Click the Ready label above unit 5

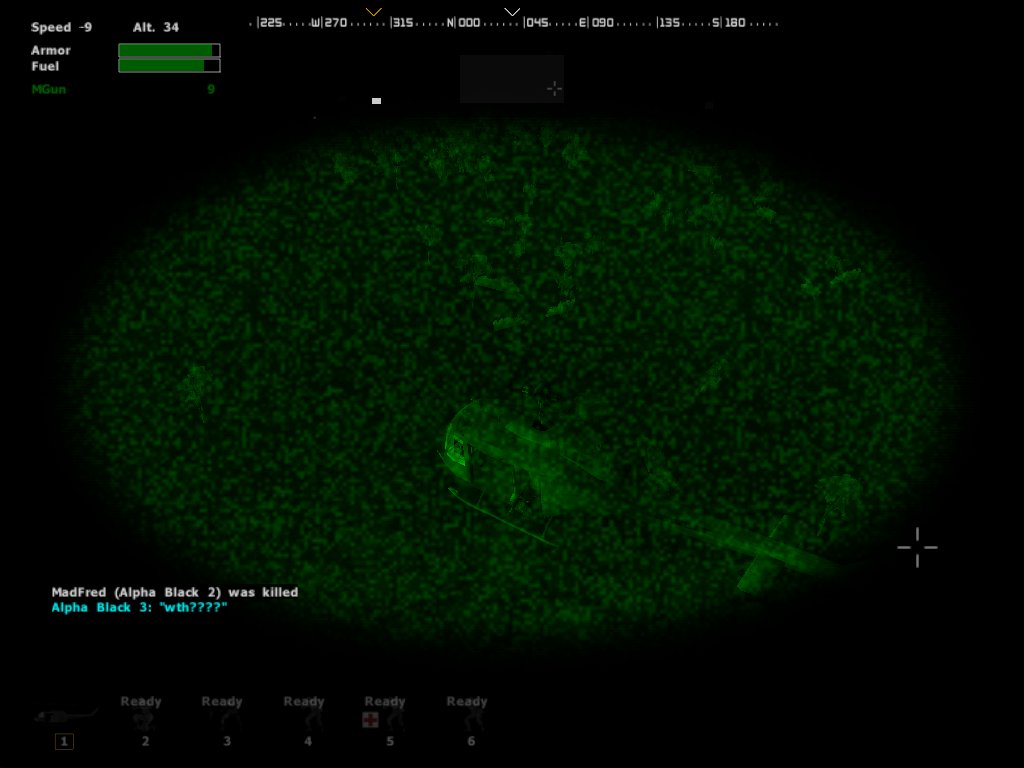point(385,701)
